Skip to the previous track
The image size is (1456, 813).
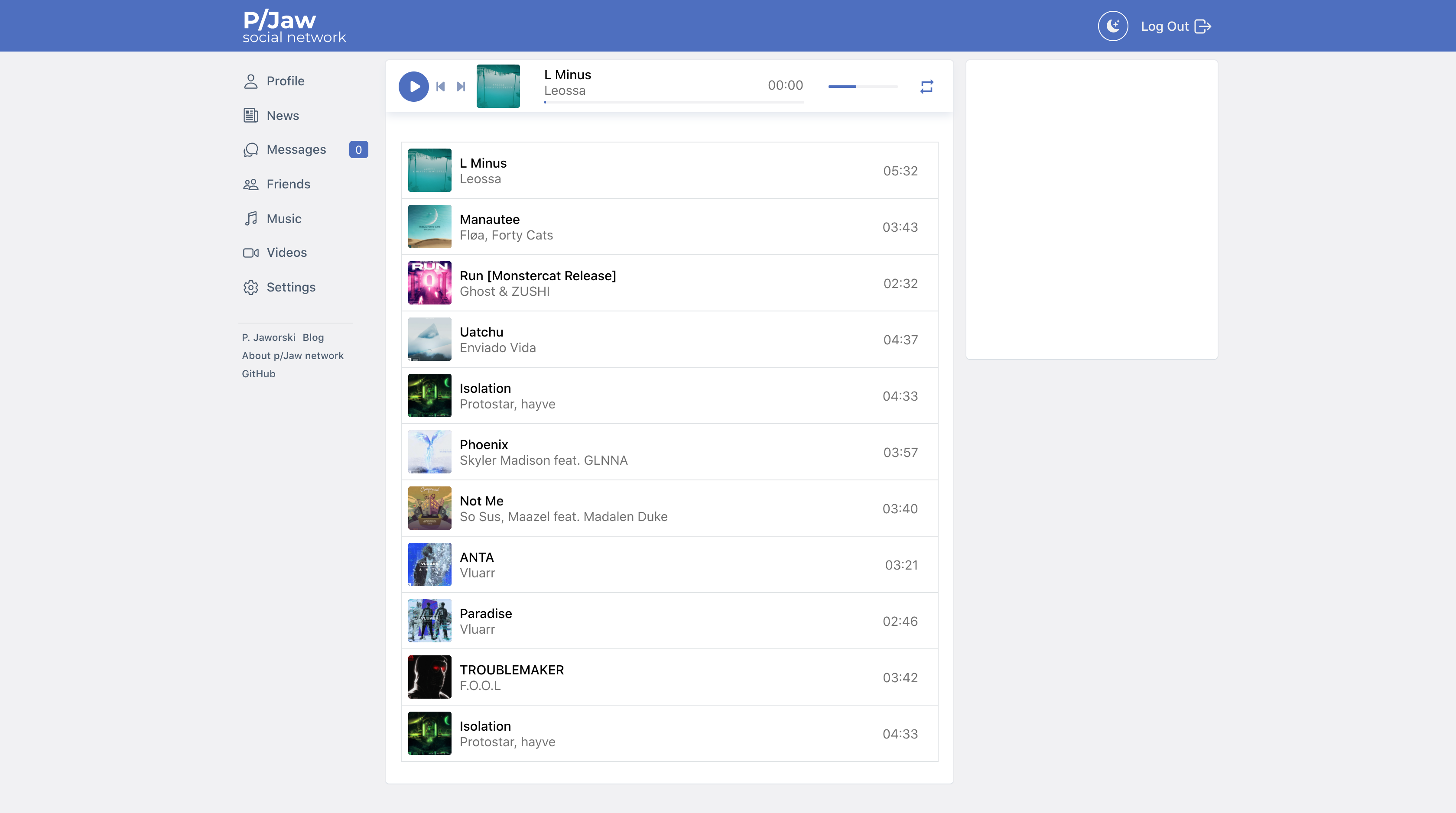441,87
